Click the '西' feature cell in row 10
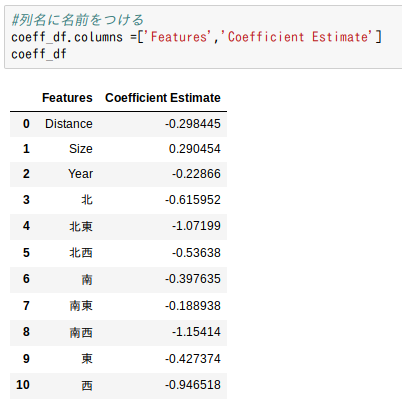Screen dimensions: 402x407 (87, 385)
